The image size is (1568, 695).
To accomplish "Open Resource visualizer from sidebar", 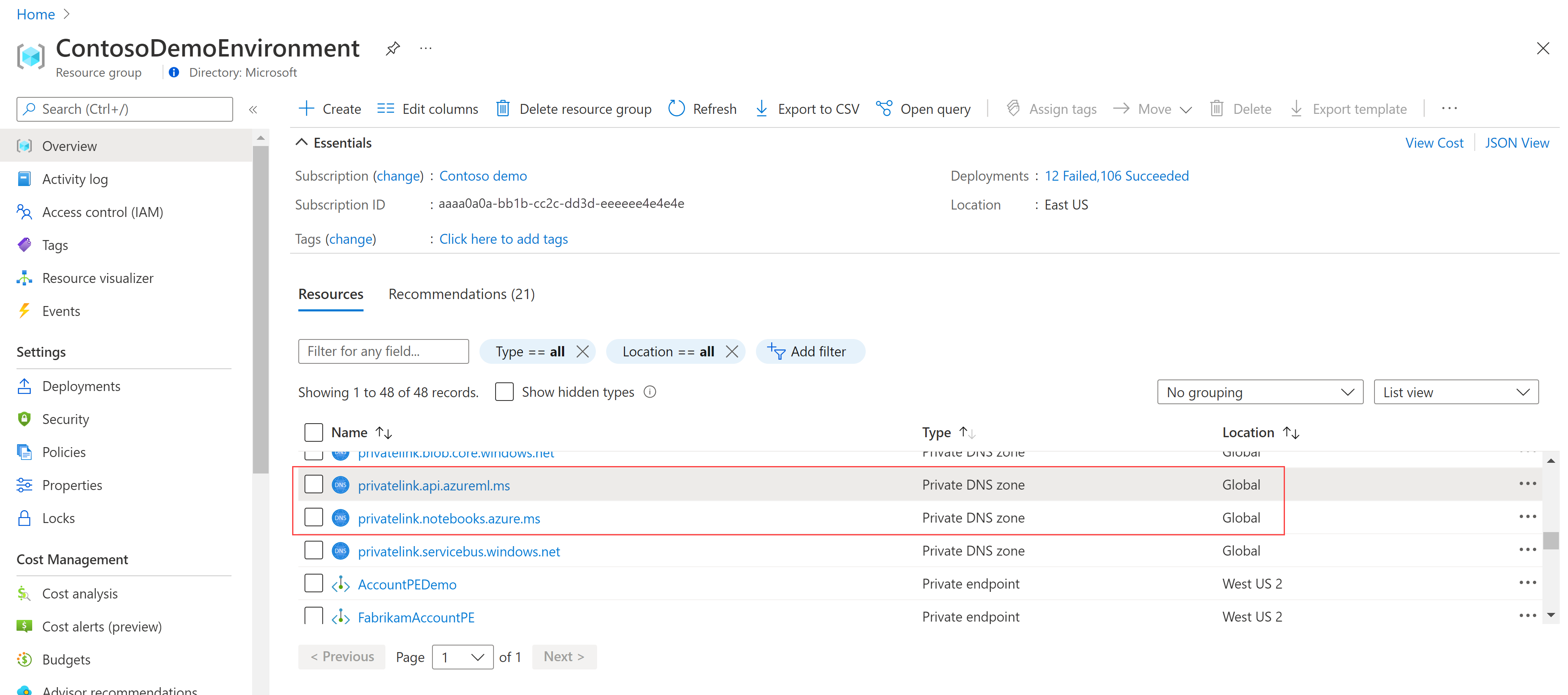I will pos(97,278).
